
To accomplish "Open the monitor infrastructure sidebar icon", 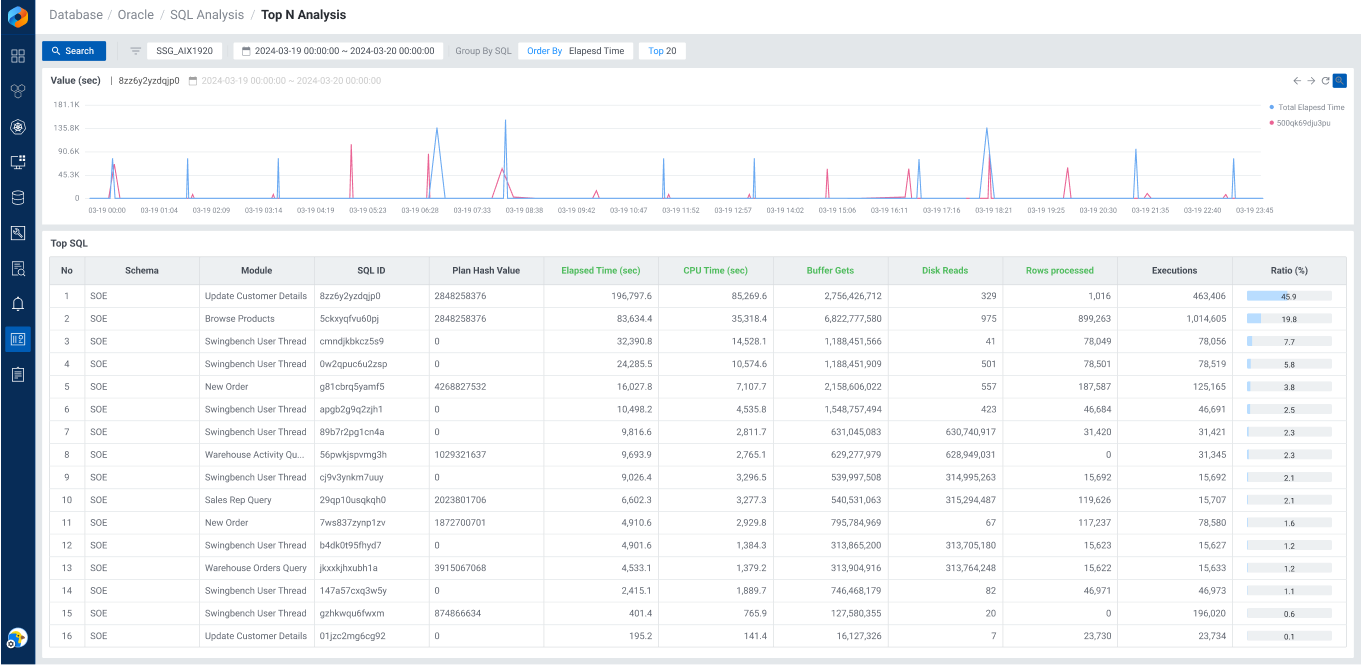I will (x=18, y=162).
